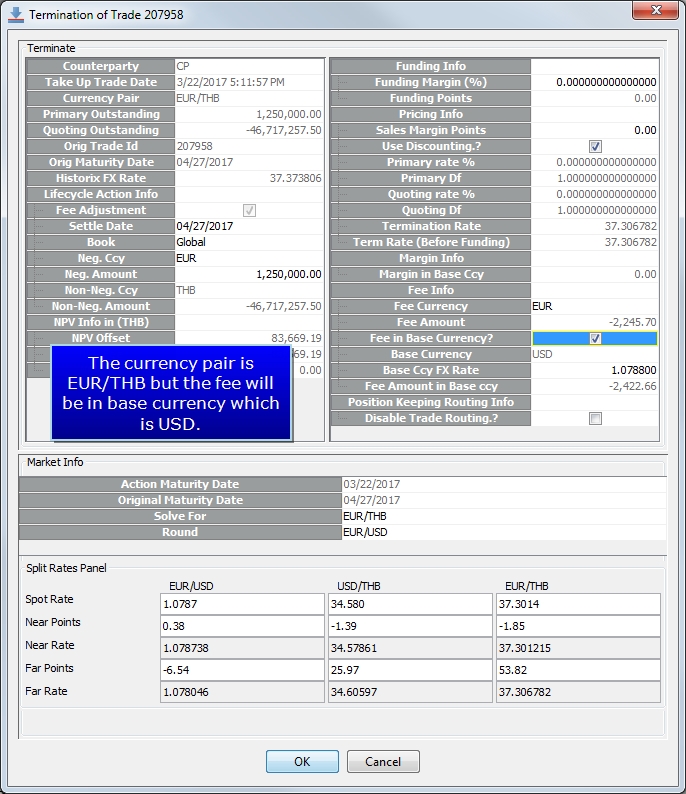Edit the Neg. Amount value 1,250,000.00
Image resolution: width=686 pixels, height=794 pixels.
pyautogui.click(x=249, y=274)
